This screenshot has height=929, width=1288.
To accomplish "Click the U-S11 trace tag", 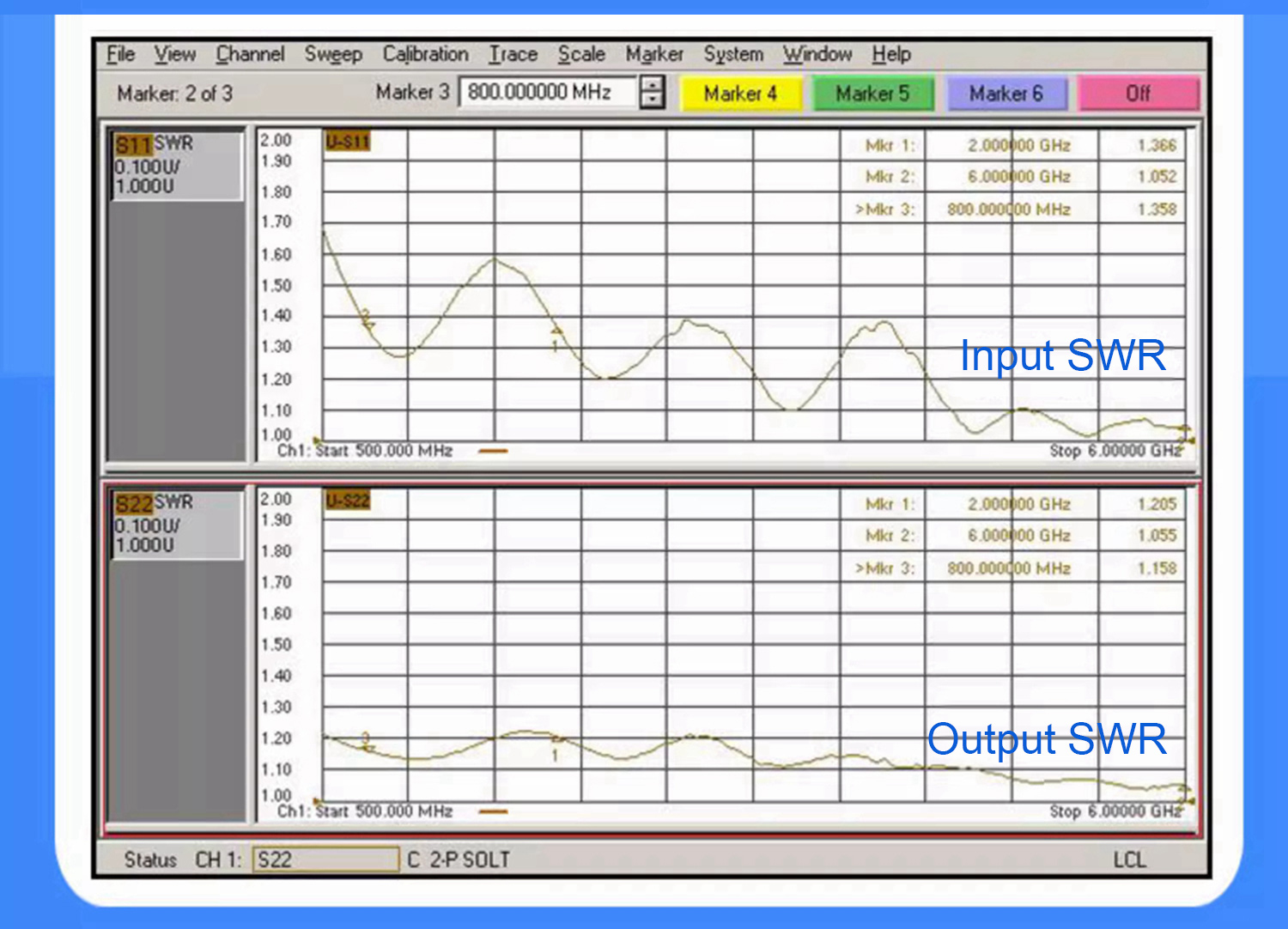I will [x=348, y=141].
